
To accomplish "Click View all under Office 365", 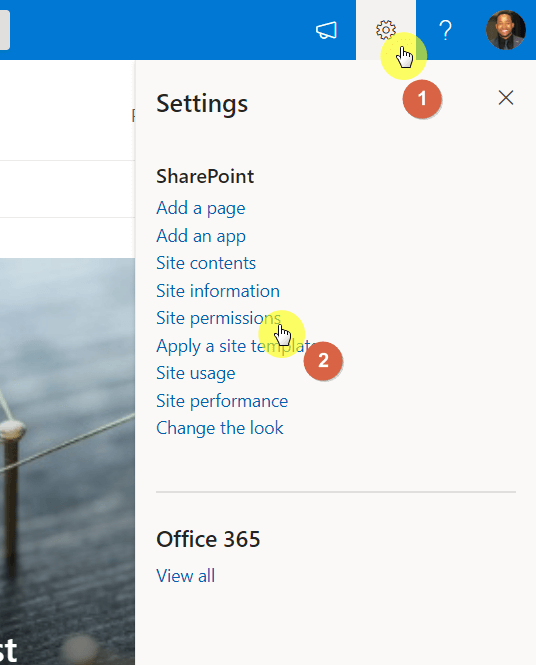I will pos(185,576).
